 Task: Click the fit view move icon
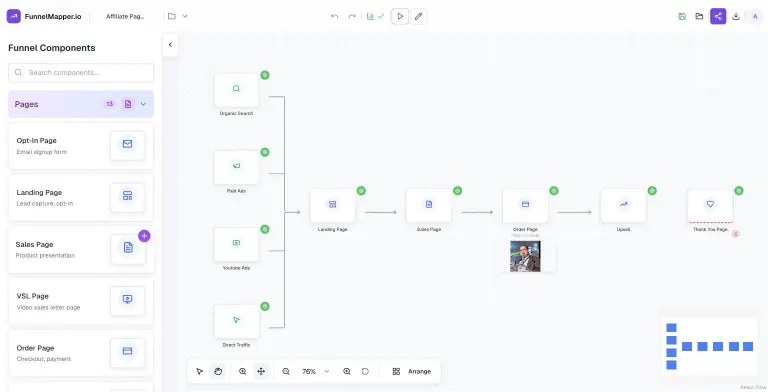(x=261, y=371)
